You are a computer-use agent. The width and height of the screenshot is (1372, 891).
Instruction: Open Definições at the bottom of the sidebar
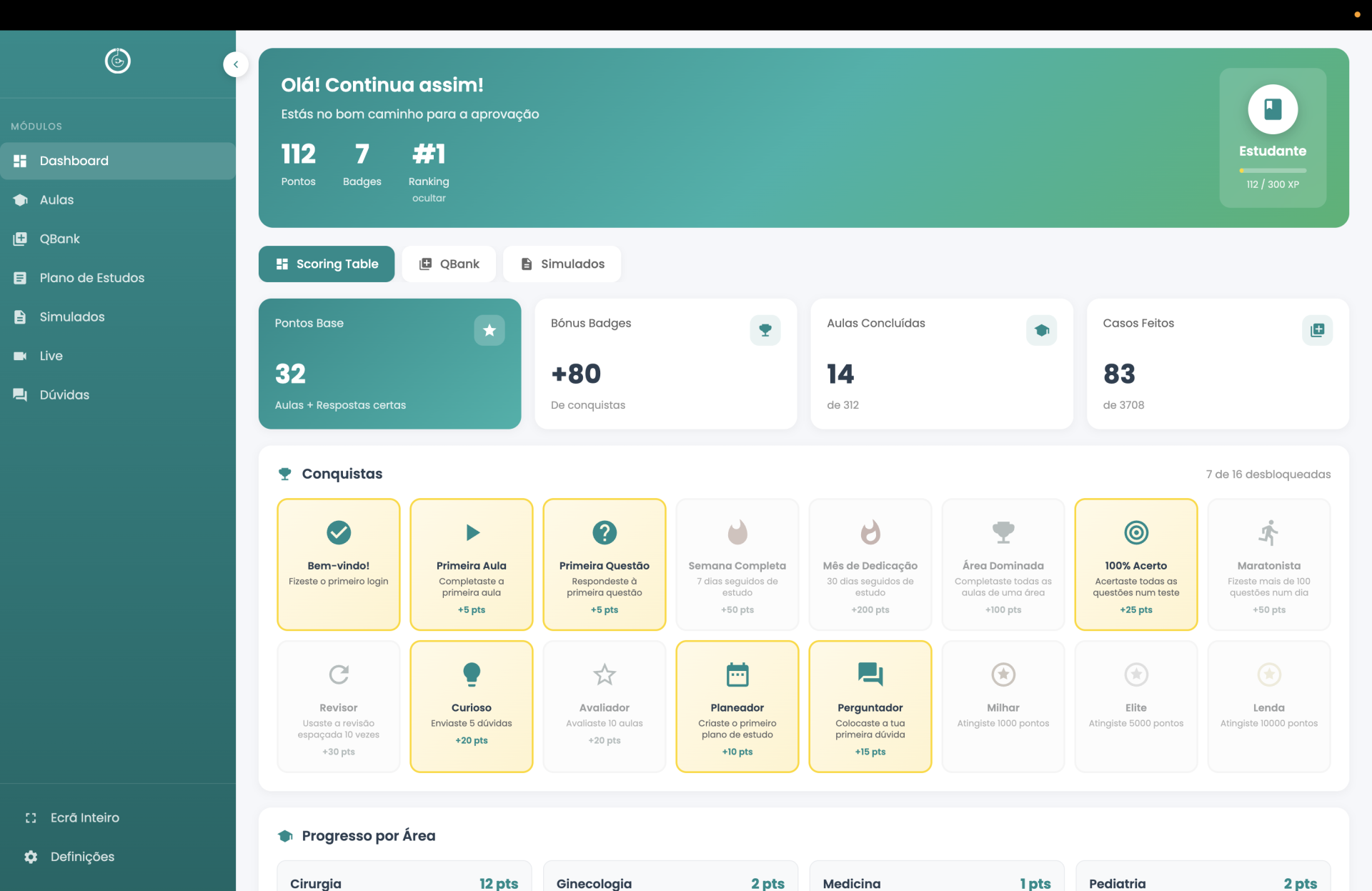coord(81,857)
